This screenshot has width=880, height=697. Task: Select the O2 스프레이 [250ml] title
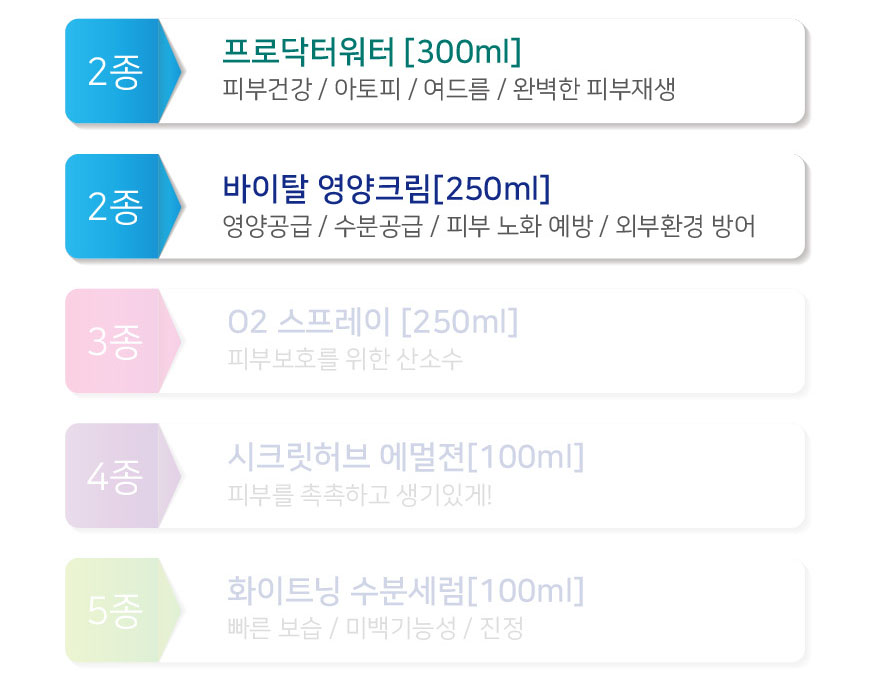point(373,322)
